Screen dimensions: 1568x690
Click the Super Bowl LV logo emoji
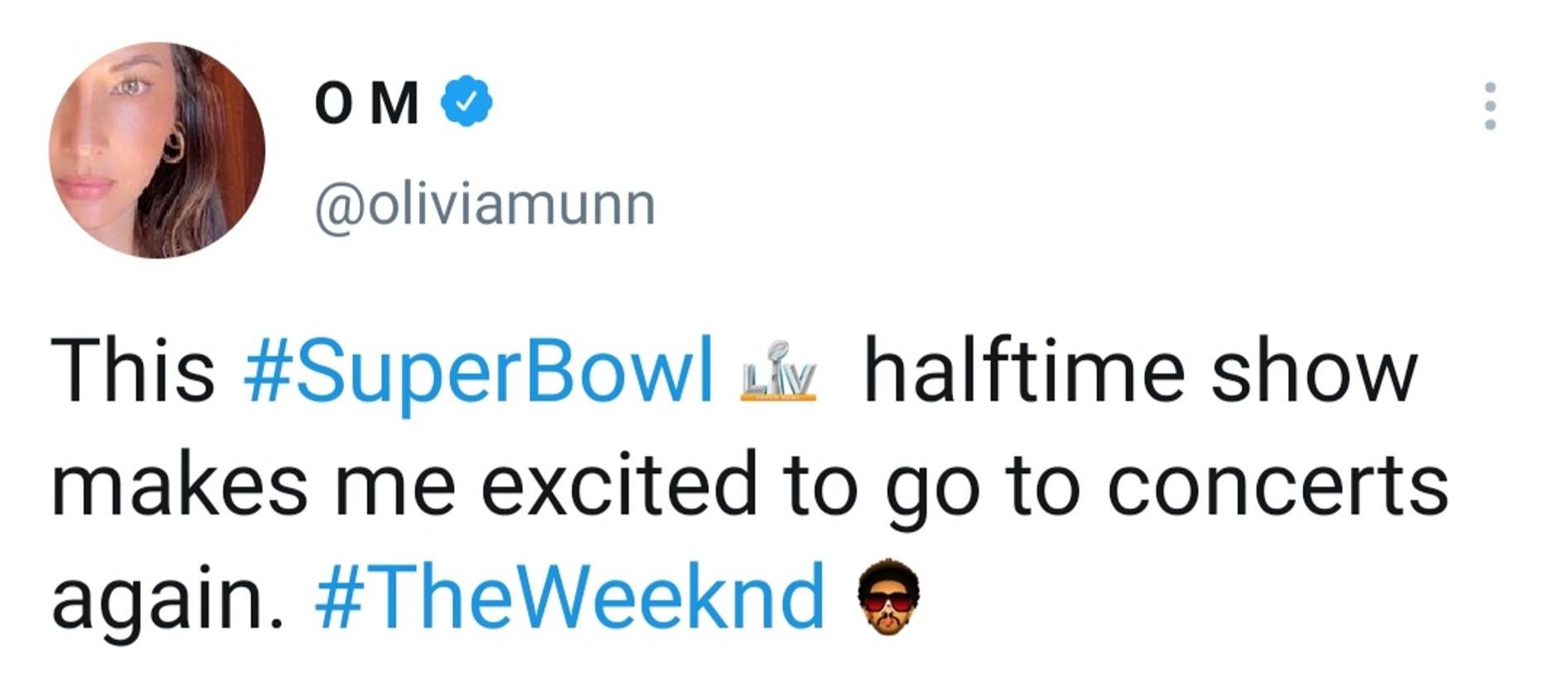(x=779, y=372)
